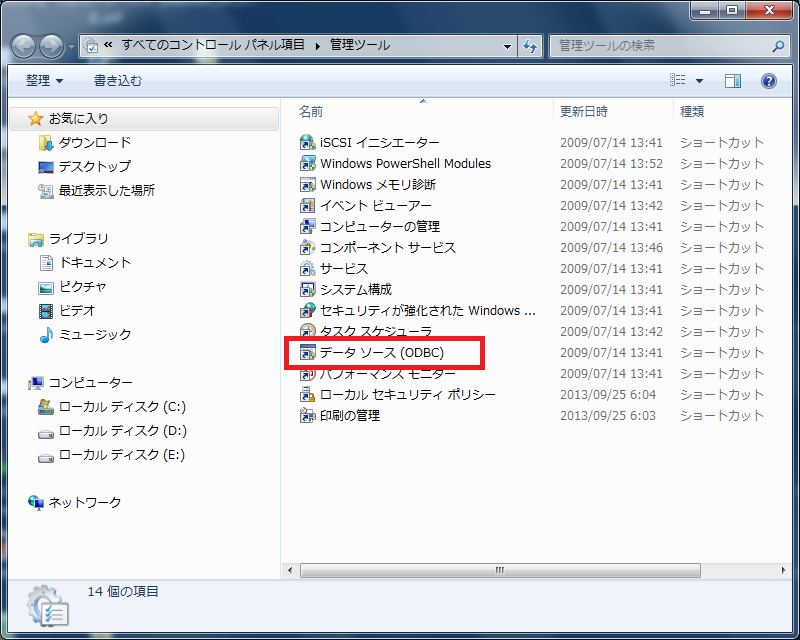Click 管理ツール breadcrumb segment
800x640 pixels.
click(360, 45)
